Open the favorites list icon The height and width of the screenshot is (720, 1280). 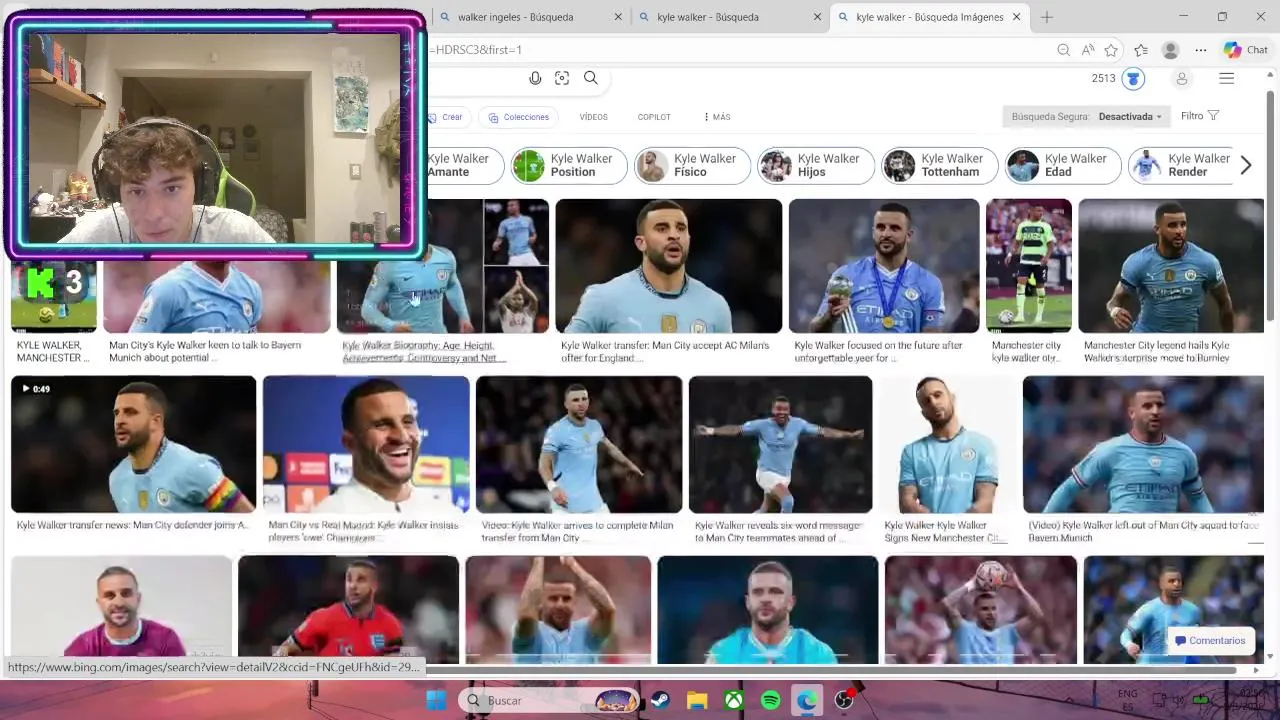point(1141,50)
